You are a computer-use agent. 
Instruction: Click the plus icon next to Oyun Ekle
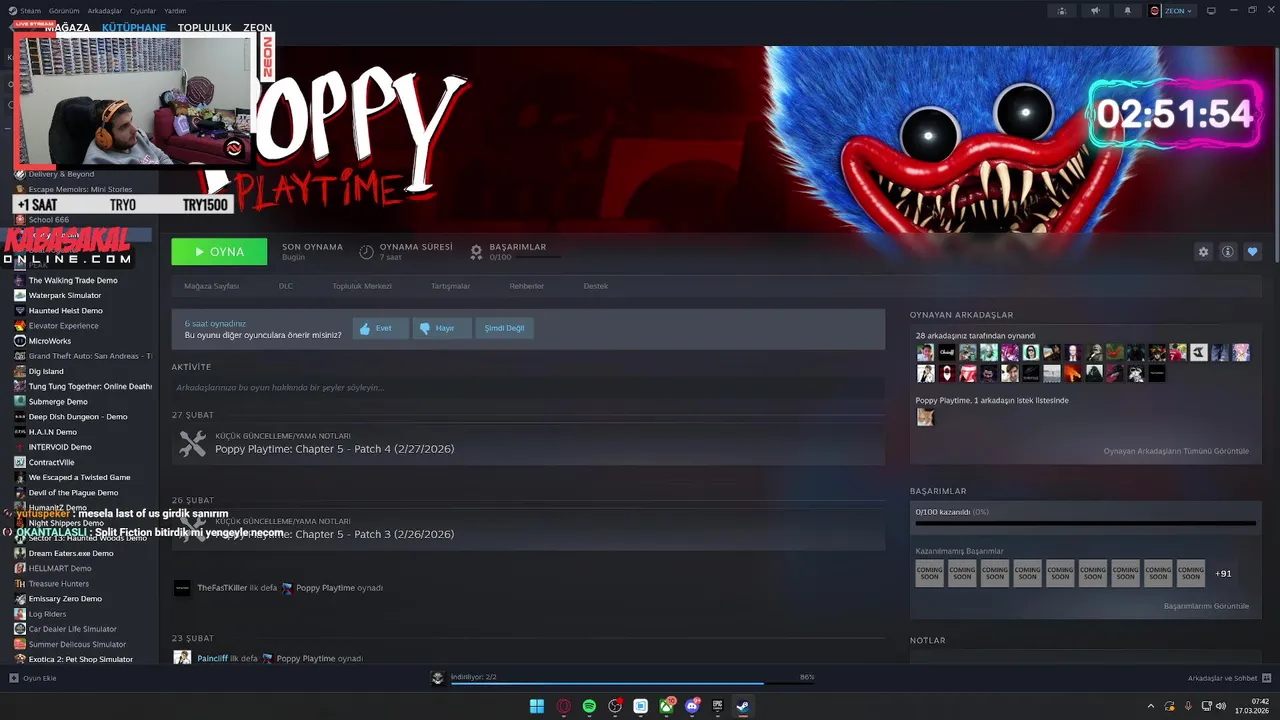pos(14,678)
